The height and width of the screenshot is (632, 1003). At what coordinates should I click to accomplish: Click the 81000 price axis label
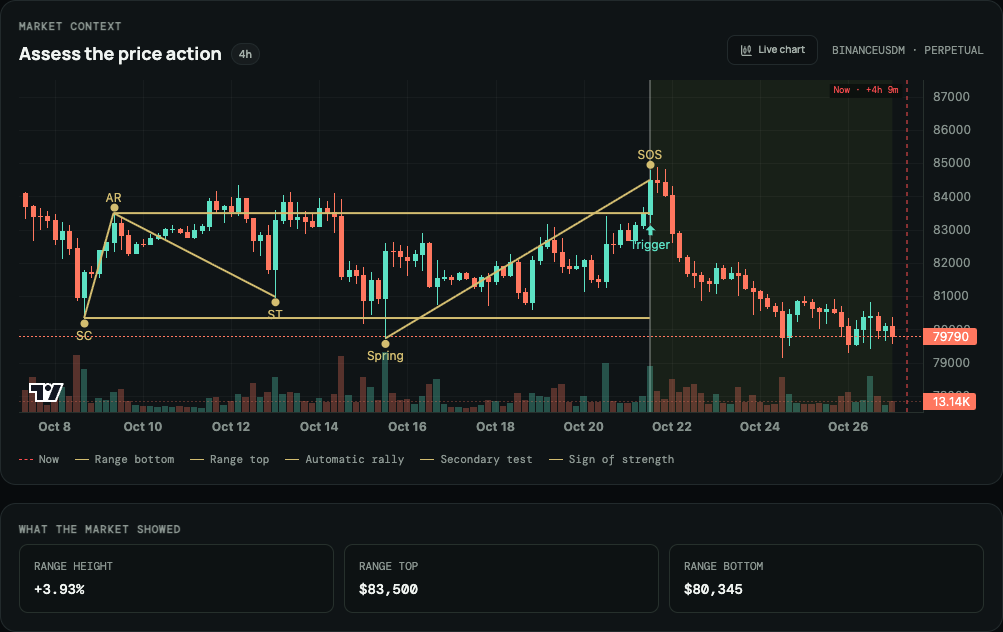(951, 296)
